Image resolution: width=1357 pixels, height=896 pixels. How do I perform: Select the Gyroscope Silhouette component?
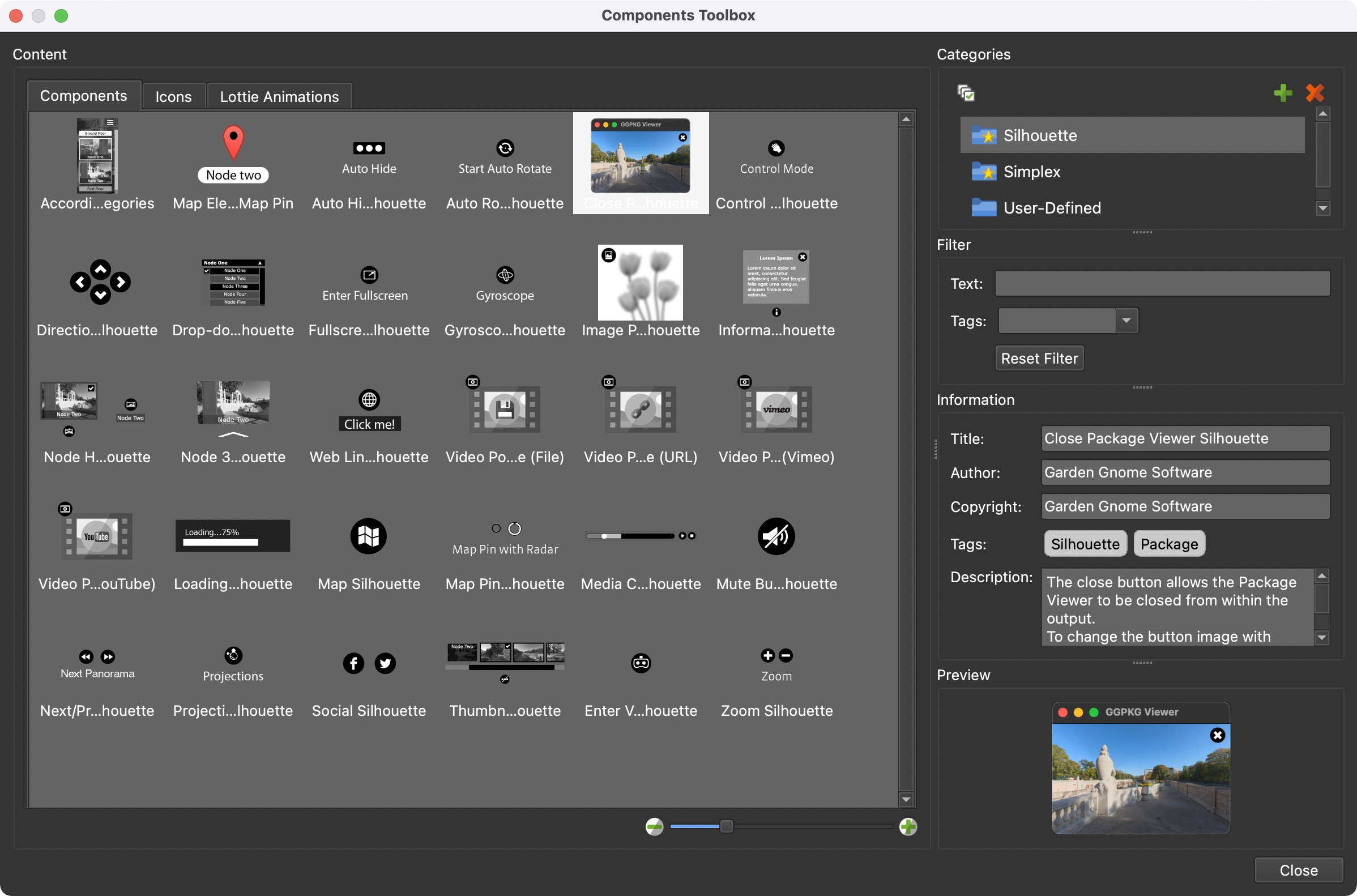coord(505,292)
